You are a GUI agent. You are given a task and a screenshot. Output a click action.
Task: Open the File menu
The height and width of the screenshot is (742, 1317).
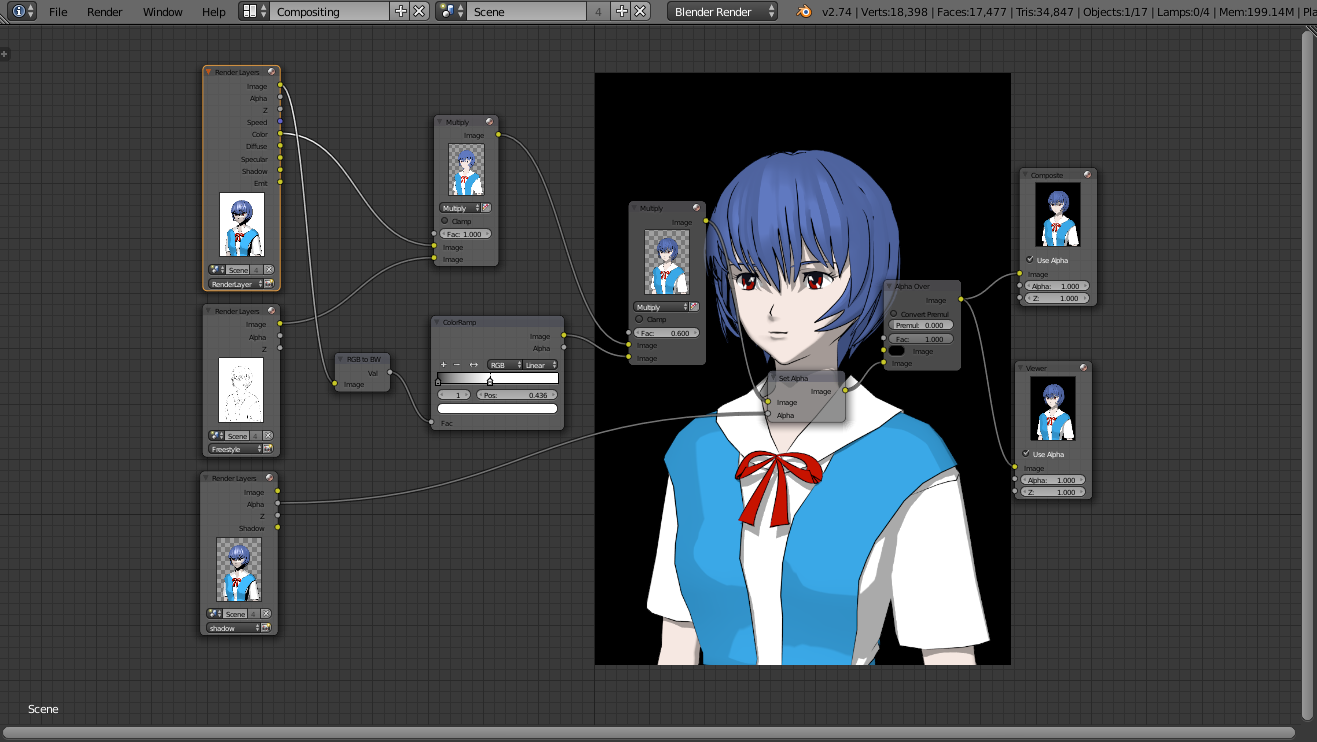[x=58, y=12]
